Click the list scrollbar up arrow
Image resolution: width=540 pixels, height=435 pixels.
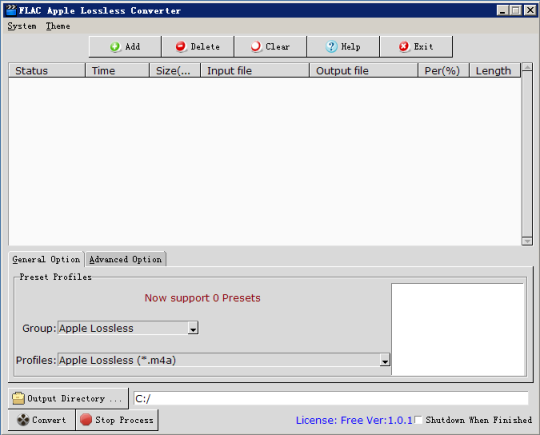click(527, 67)
